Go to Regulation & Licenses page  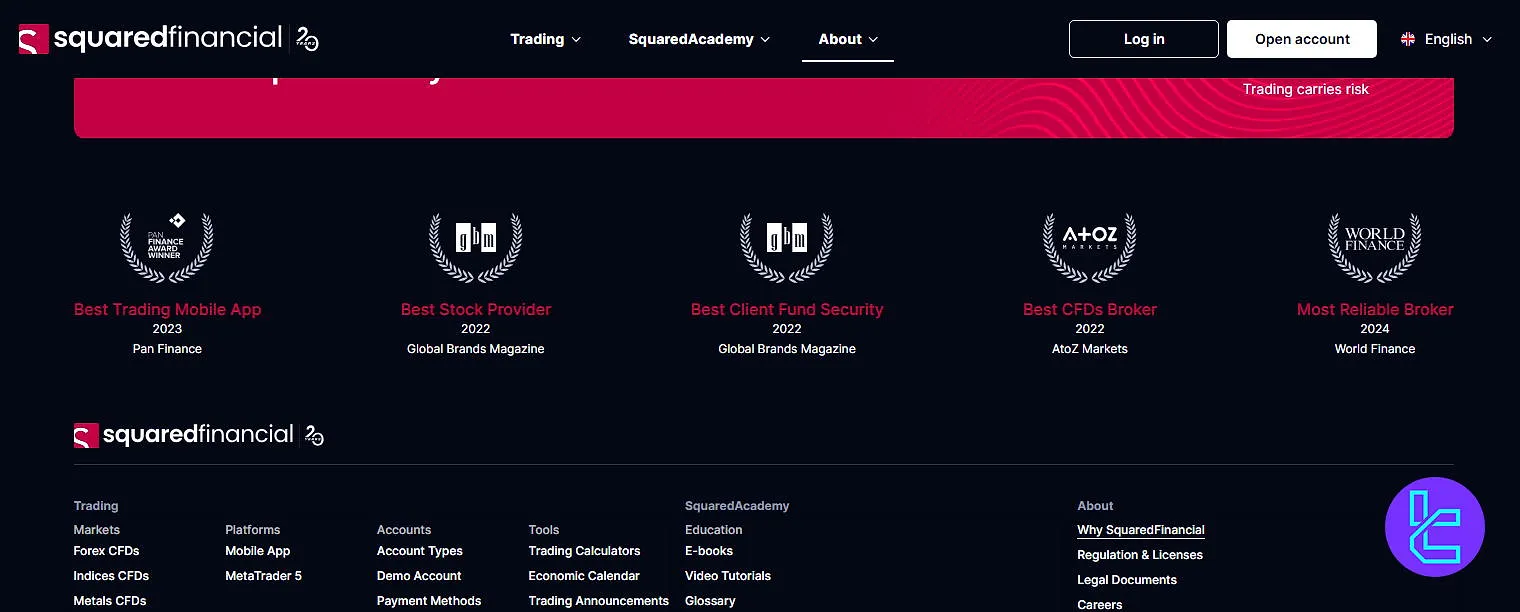1139,555
